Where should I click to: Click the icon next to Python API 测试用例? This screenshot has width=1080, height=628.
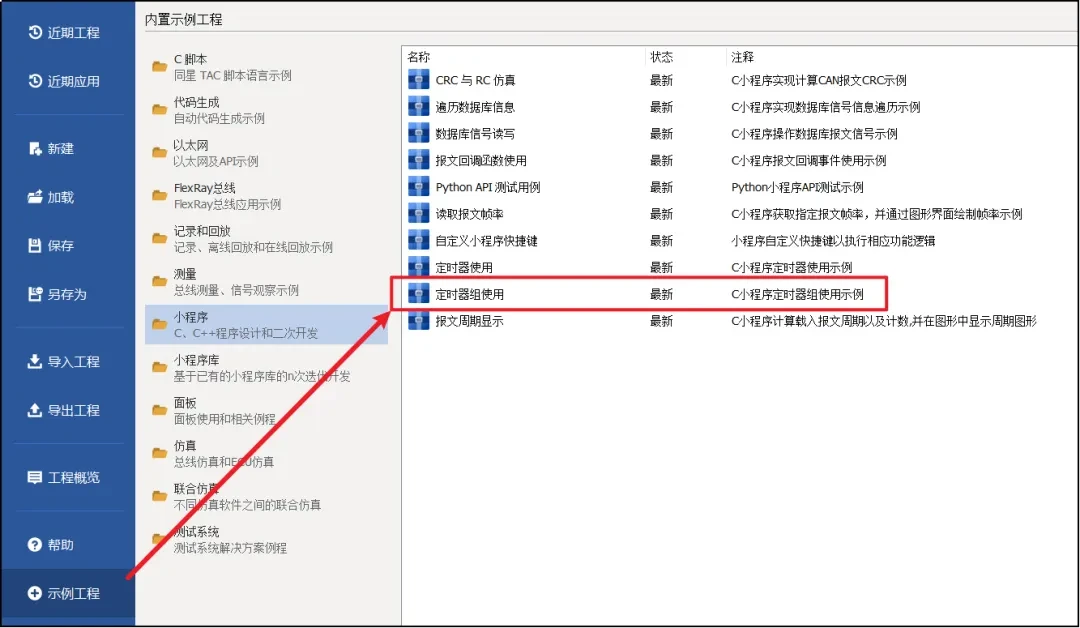(x=419, y=186)
